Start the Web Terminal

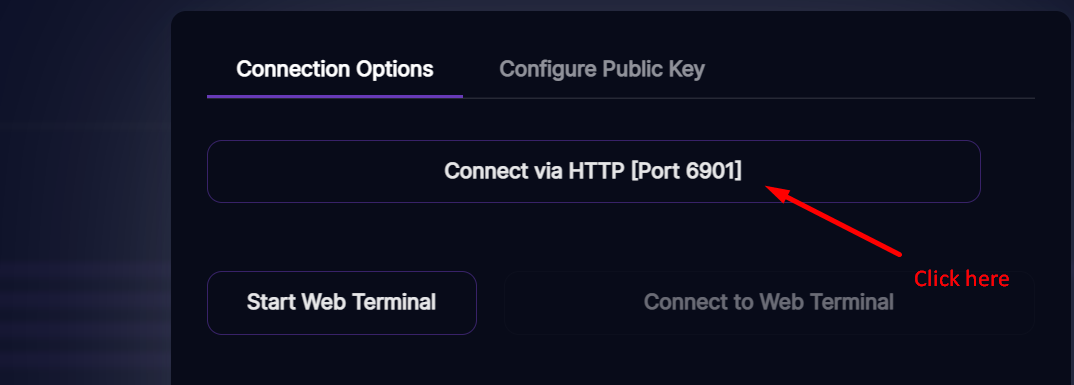[x=341, y=302]
